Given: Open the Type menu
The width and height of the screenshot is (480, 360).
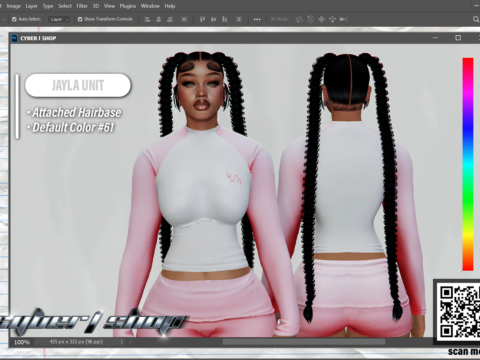Looking at the screenshot, I should 48,6.
